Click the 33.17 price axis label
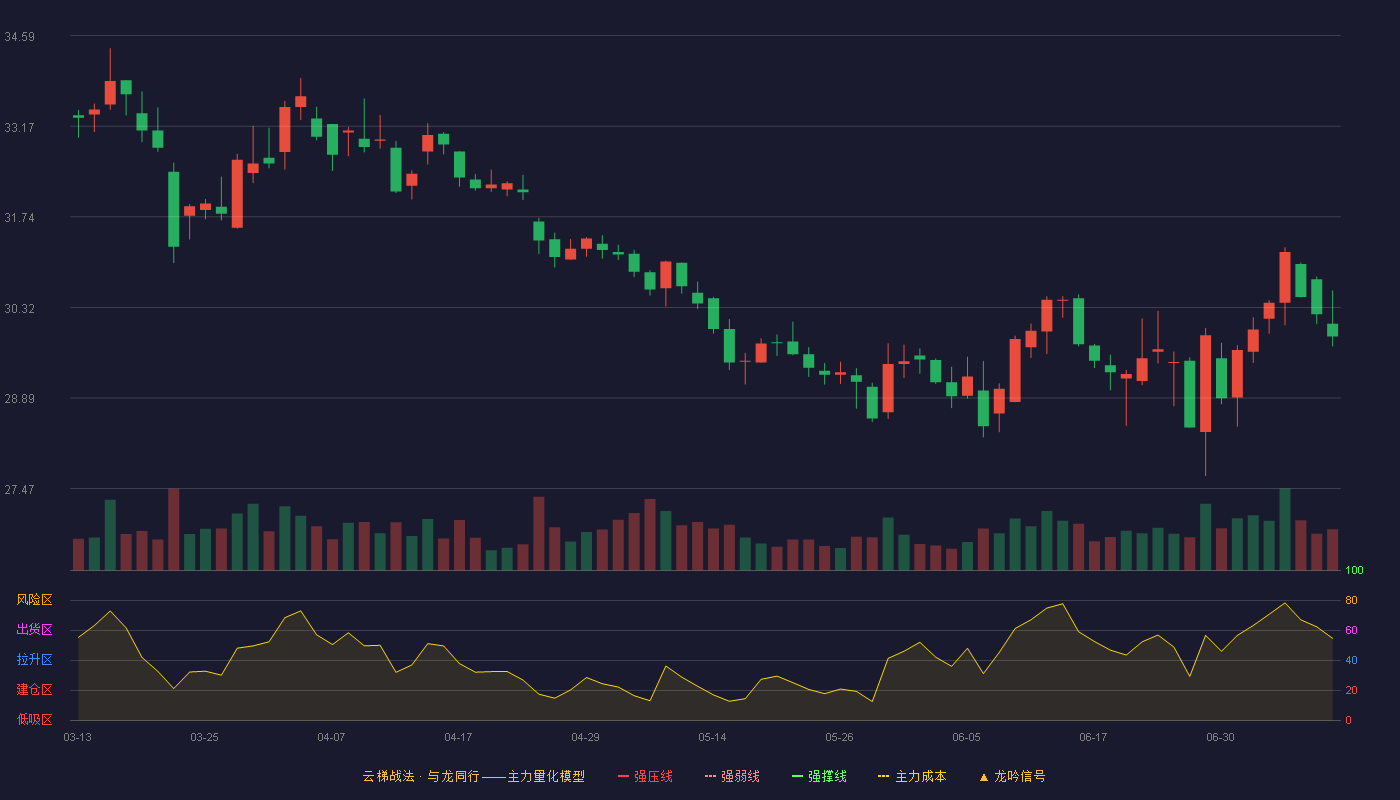 click(x=19, y=128)
